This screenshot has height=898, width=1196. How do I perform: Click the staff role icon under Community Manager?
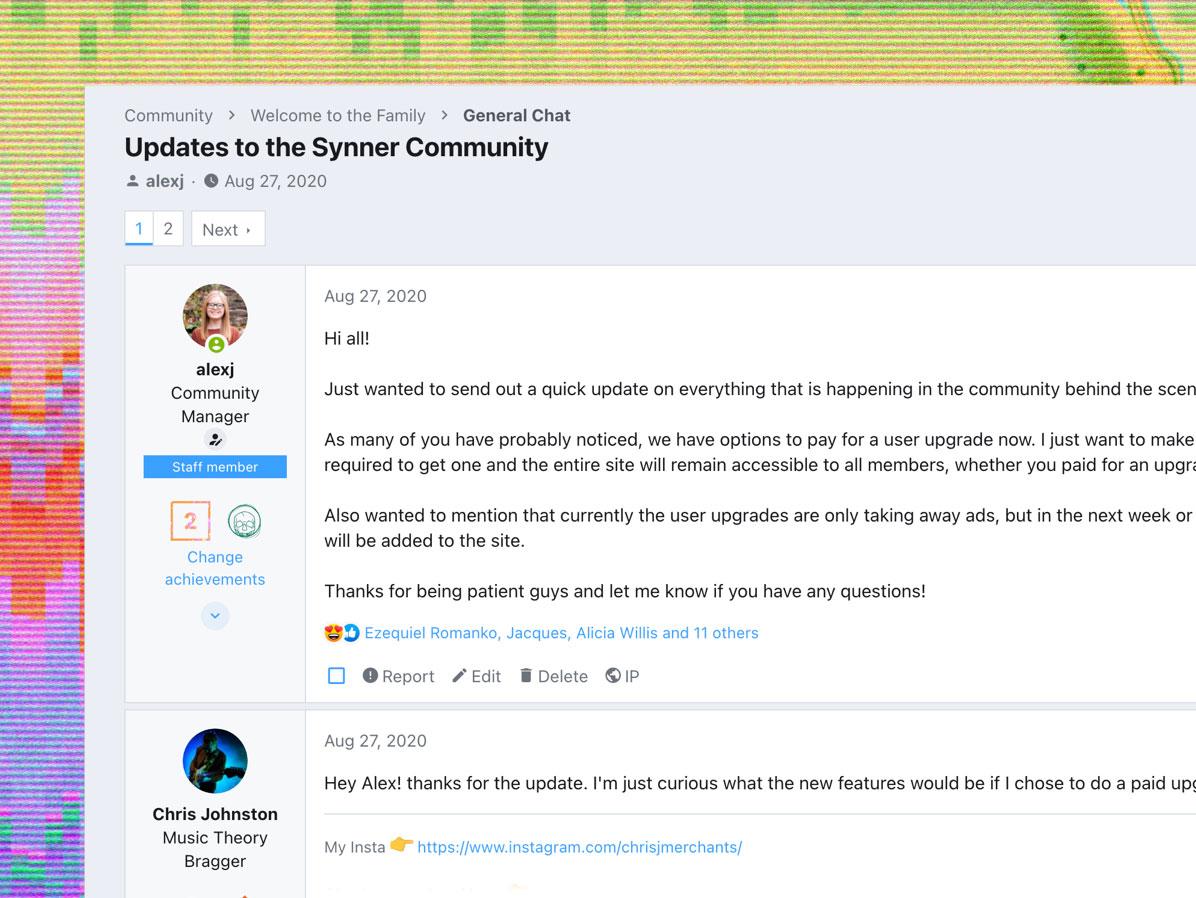coord(215,440)
